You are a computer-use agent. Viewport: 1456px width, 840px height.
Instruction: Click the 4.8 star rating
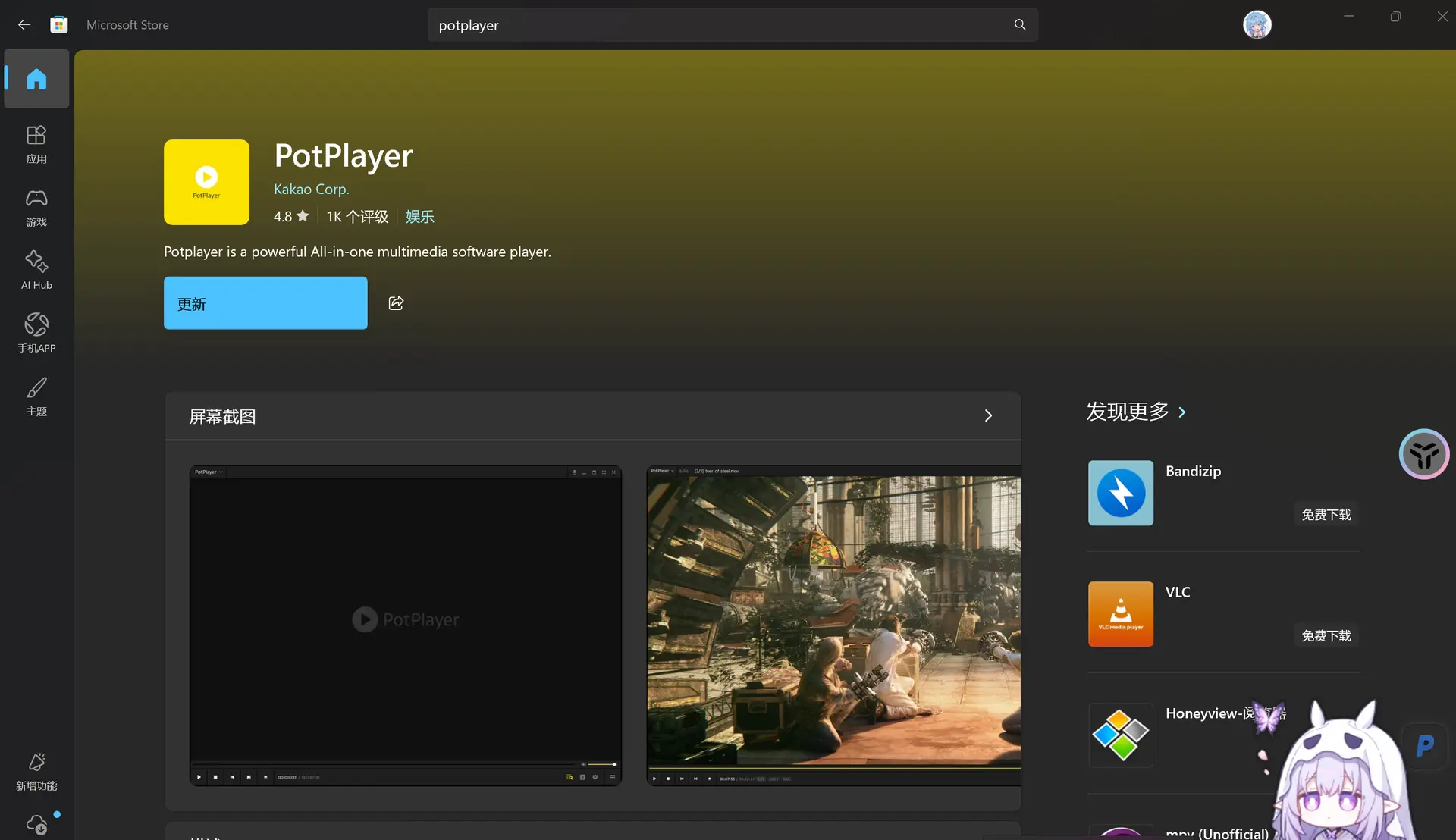tap(291, 217)
